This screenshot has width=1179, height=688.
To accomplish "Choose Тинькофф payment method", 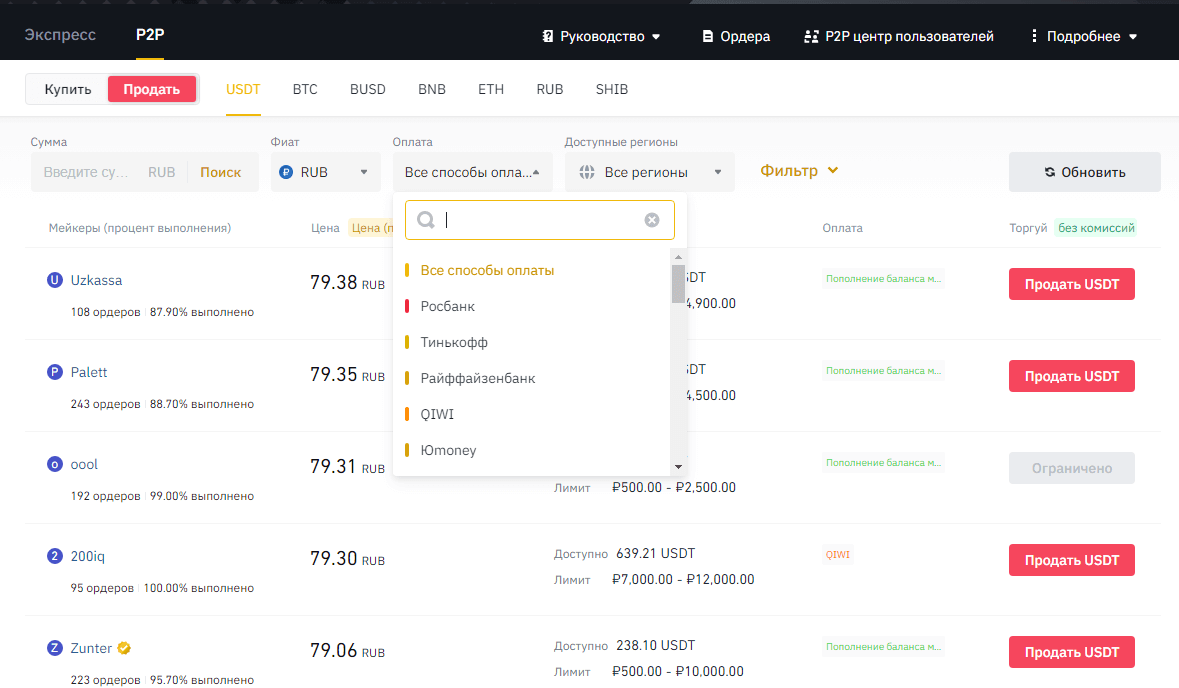I will [454, 342].
